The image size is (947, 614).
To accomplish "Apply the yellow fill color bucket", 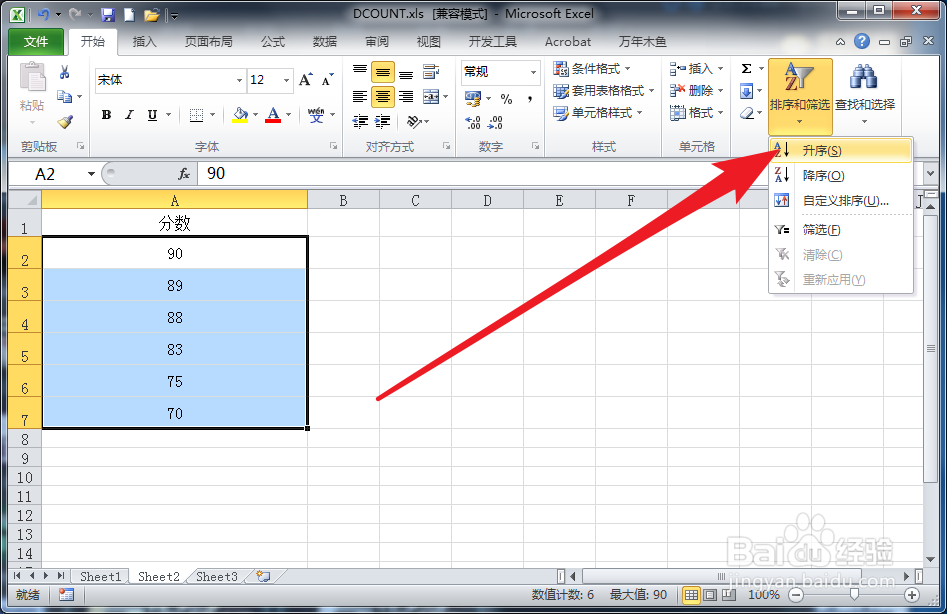I will point(240,115).
